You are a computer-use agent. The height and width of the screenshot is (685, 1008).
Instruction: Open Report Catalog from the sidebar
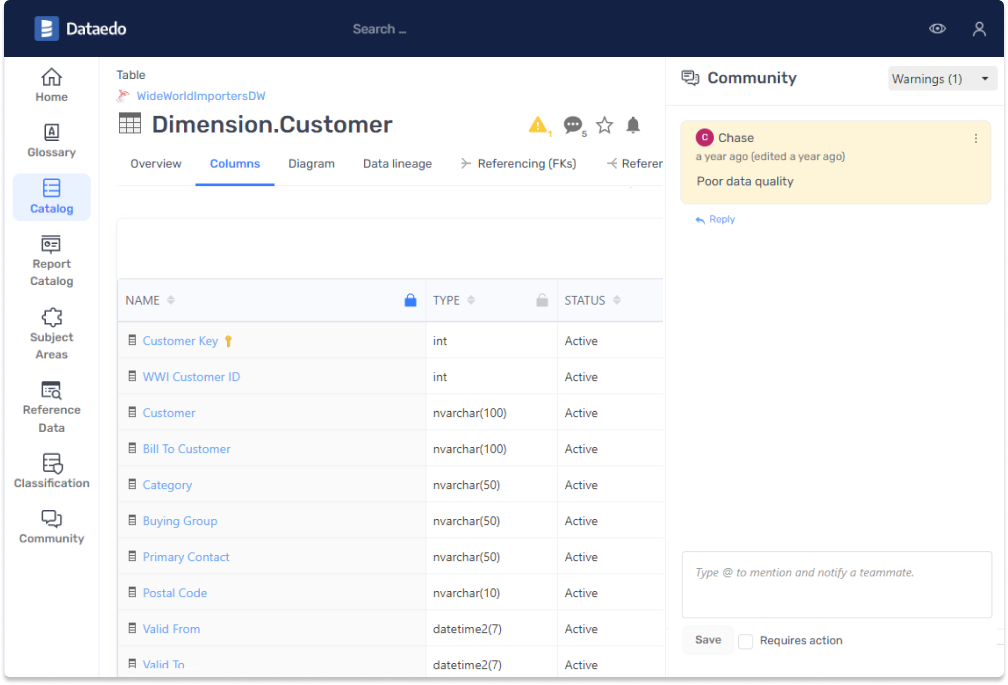pyautogui.click(x=51, y=262)
